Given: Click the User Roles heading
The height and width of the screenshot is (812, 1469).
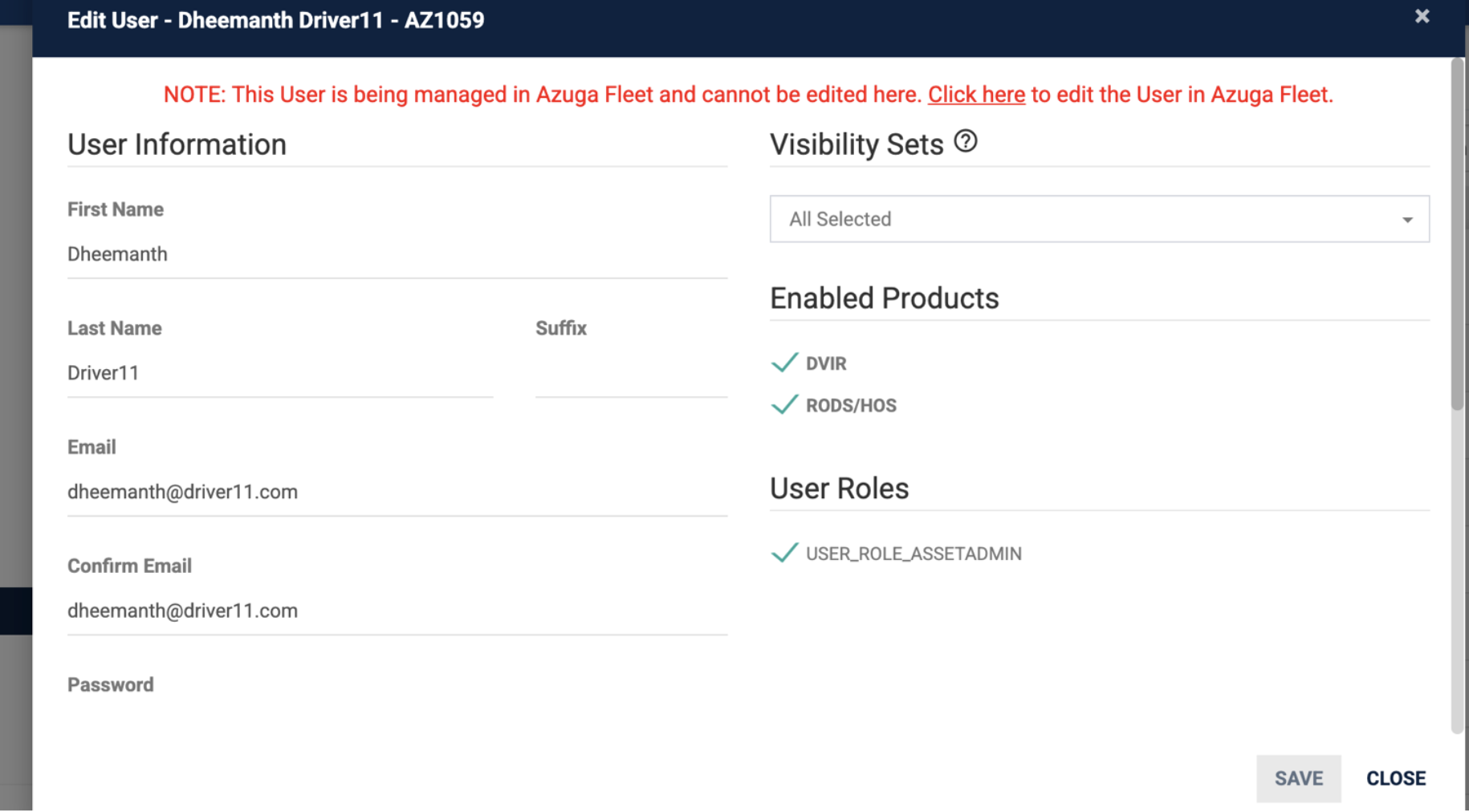Looking at the screenshot, I should 839,489.
